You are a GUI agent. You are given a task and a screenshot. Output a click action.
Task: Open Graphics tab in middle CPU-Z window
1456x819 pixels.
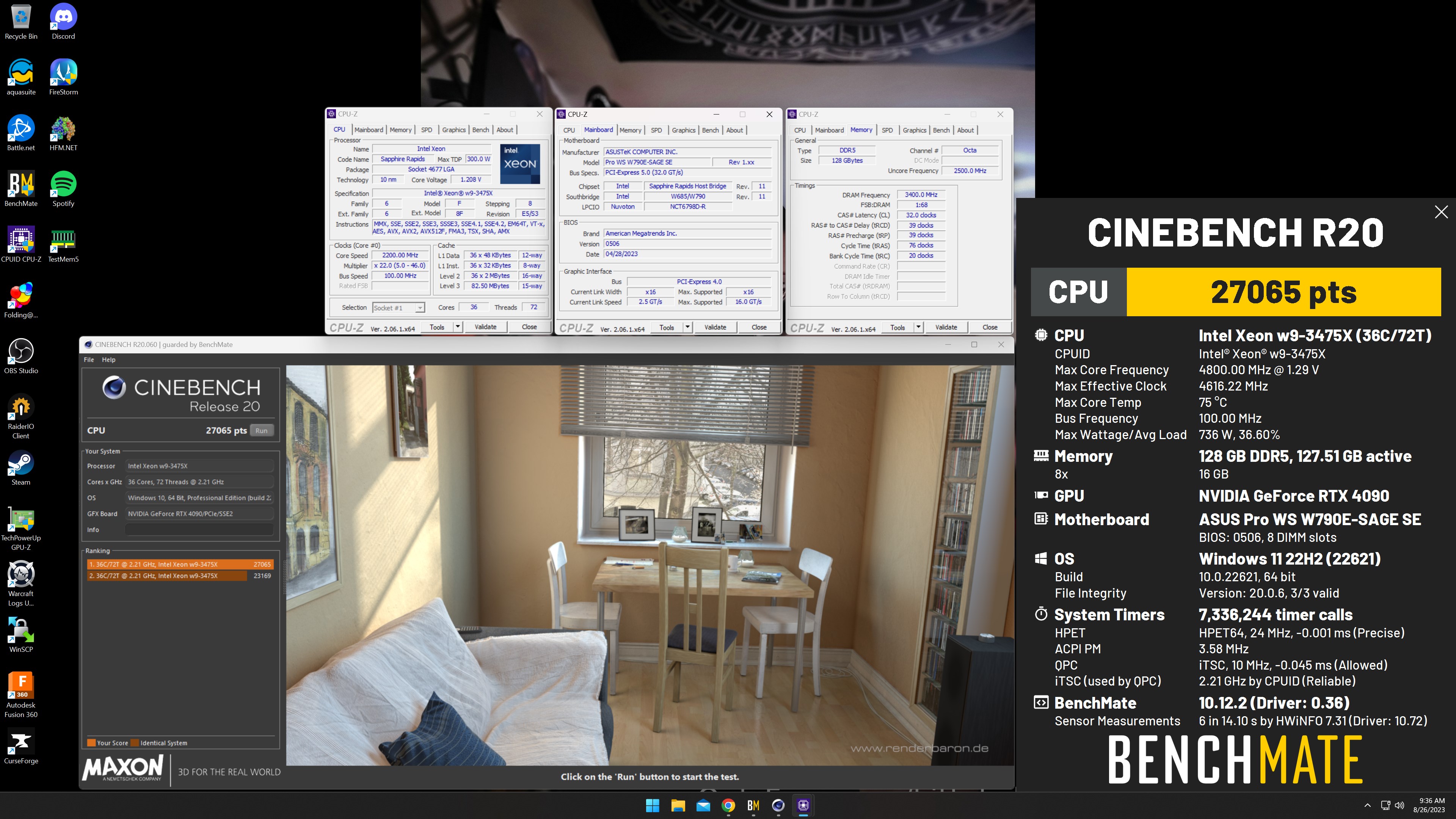coord(683,130)
